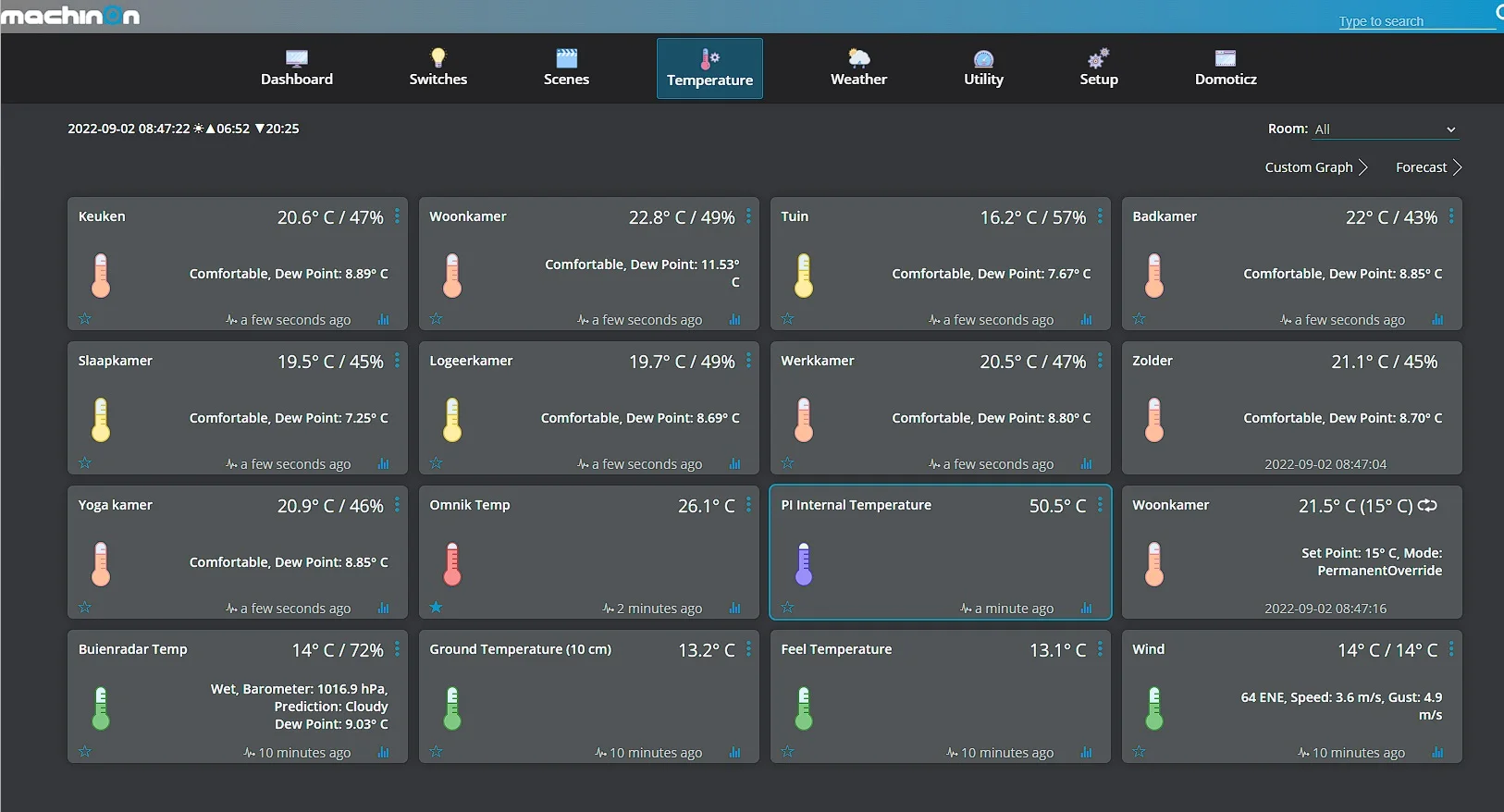Focus the Type to search field
Screen dimensions: 1504x812
pos(1416,20)
